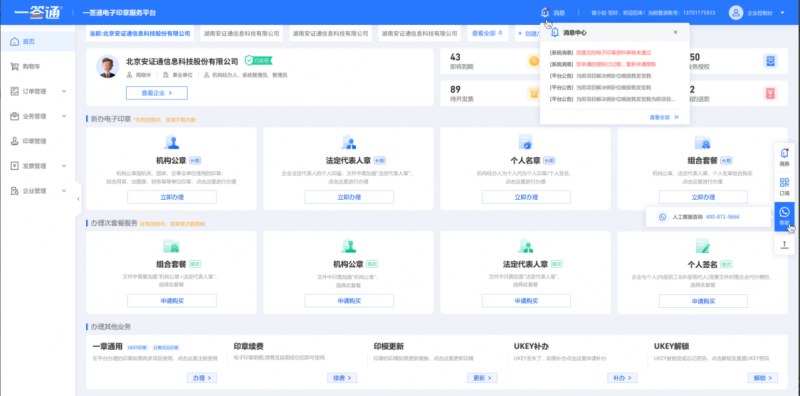Click 申请购买 under per-use 机构公章
The image size is (800, 396).
coord(349,301)
